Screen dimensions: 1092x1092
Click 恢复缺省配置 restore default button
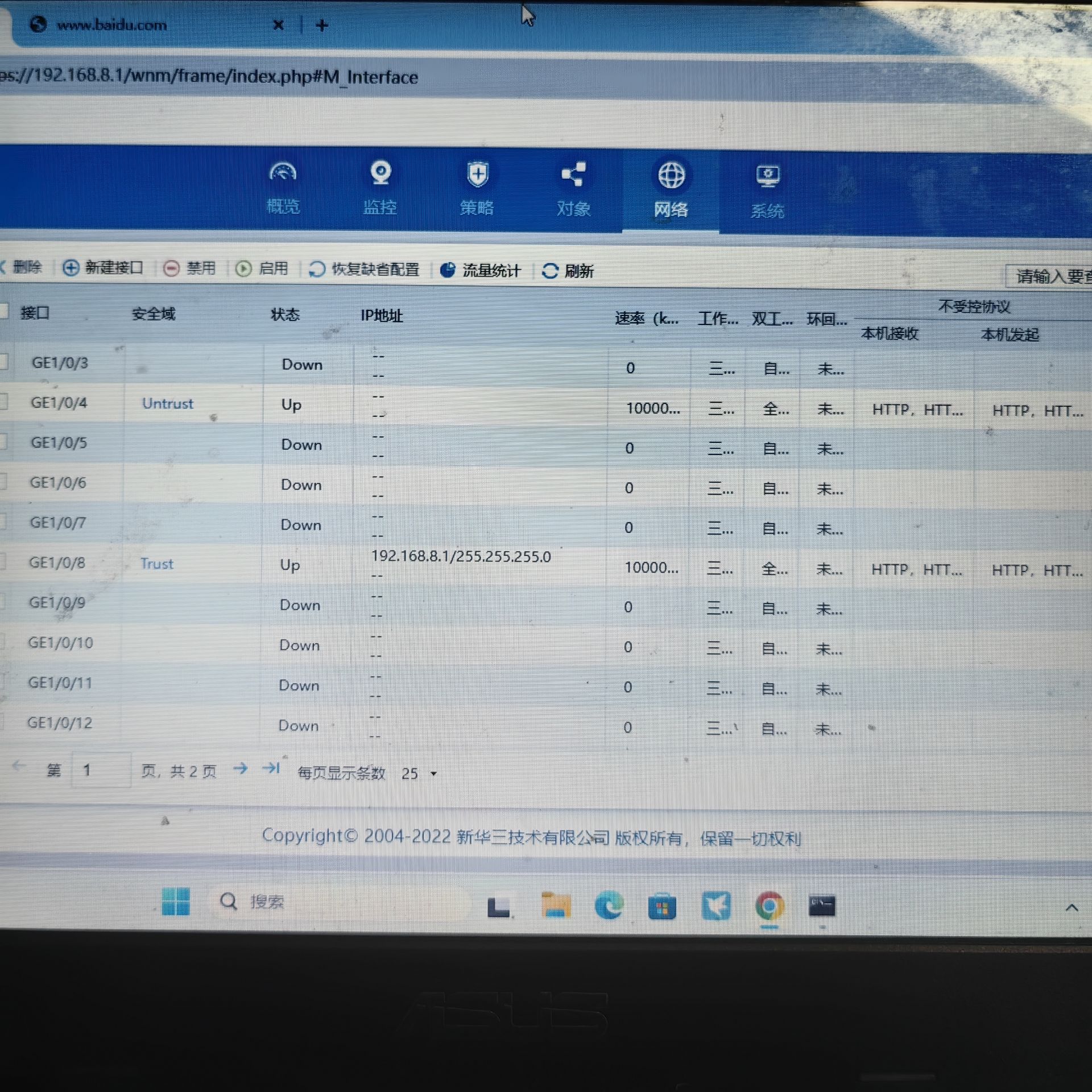(x=364, y=269)
